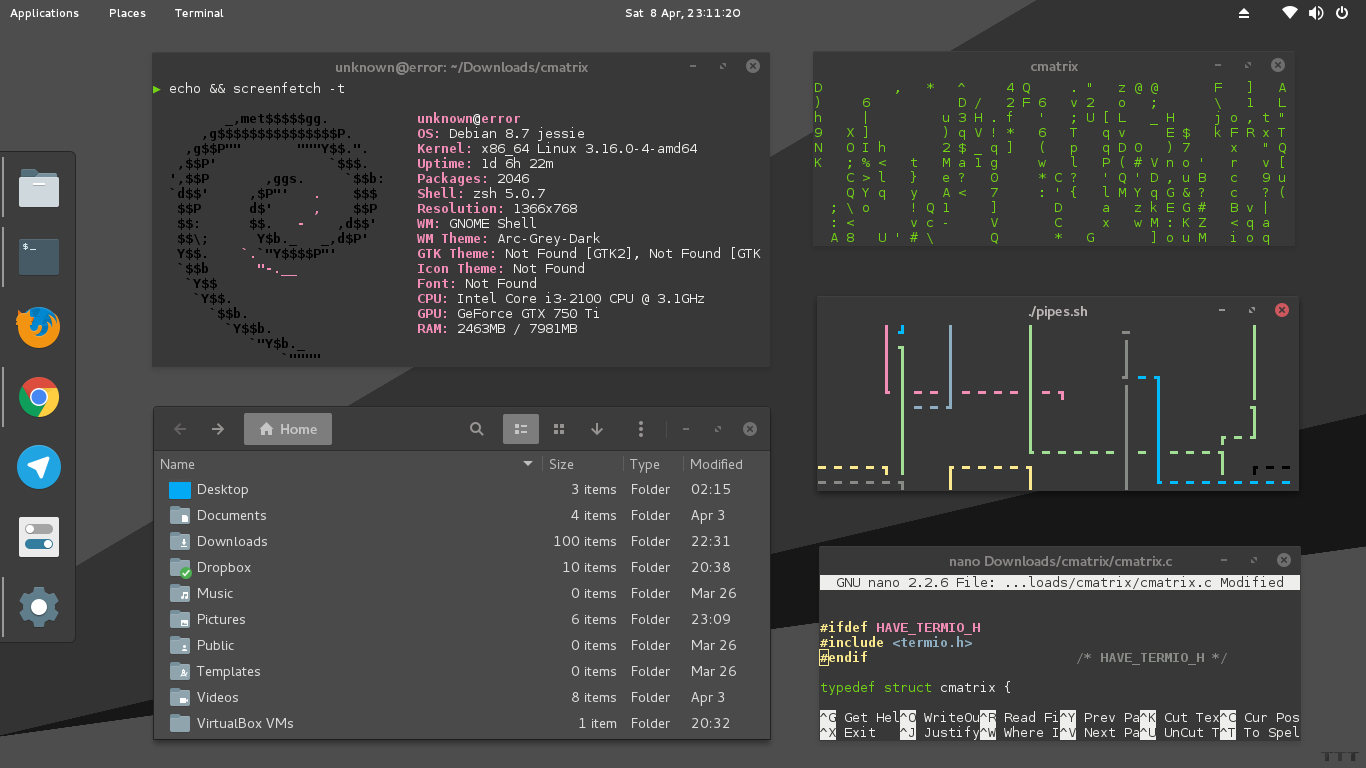This screenshot has width=1366, height=768.
Task: Click '8 items' in Videos row
Action: coord(593,697)
